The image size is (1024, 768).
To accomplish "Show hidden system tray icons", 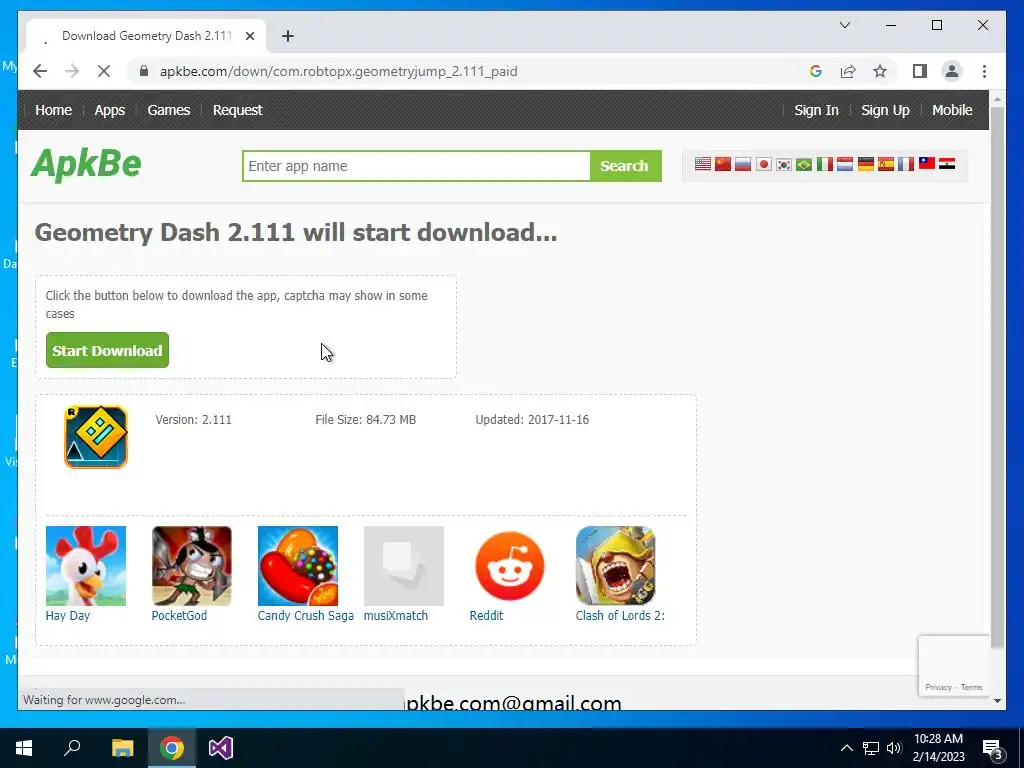I will (x=846, y=748).
